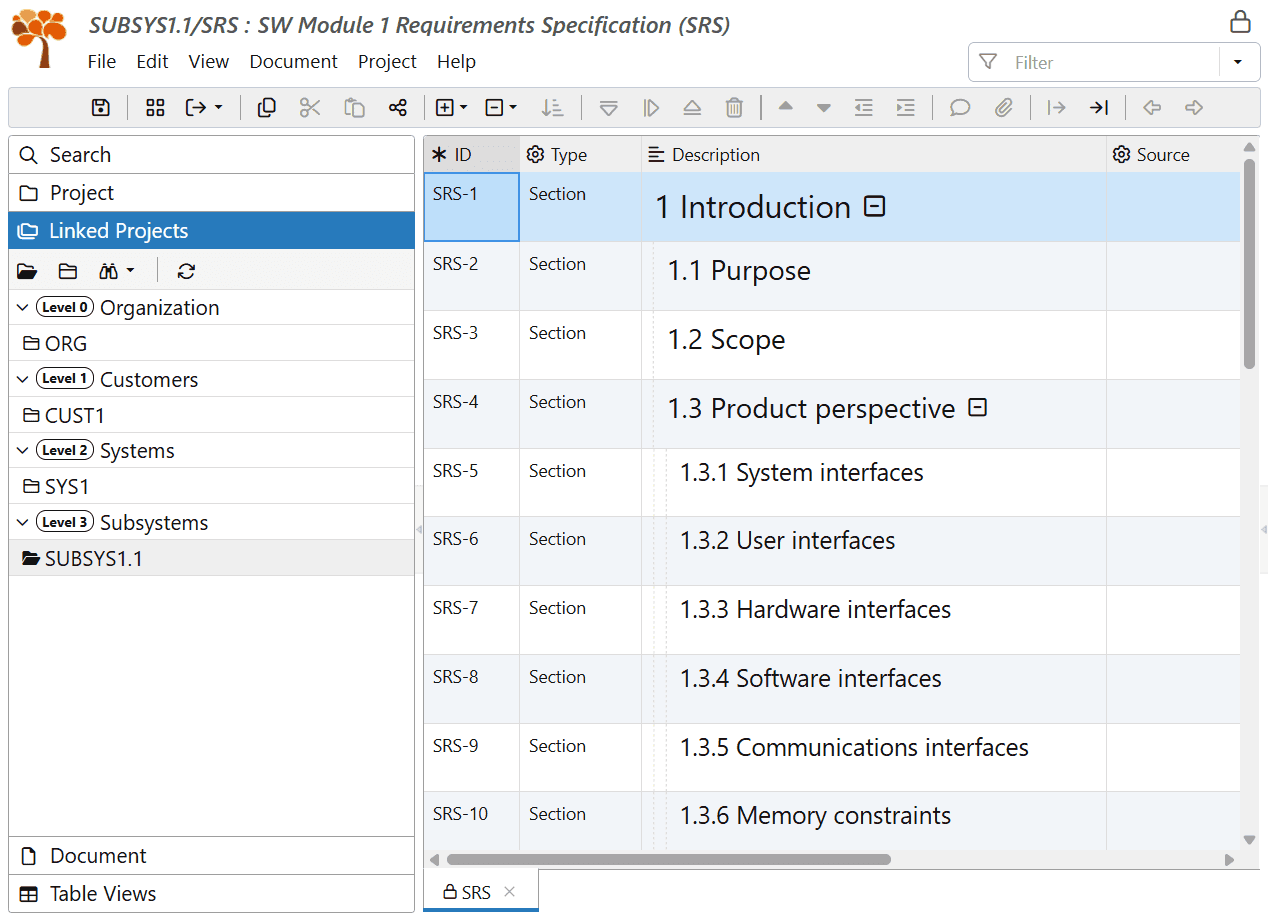This screenshot has height=915, width=1268.
Task: Click the black arrow-to-line icon
Action: click(1099, 108)
